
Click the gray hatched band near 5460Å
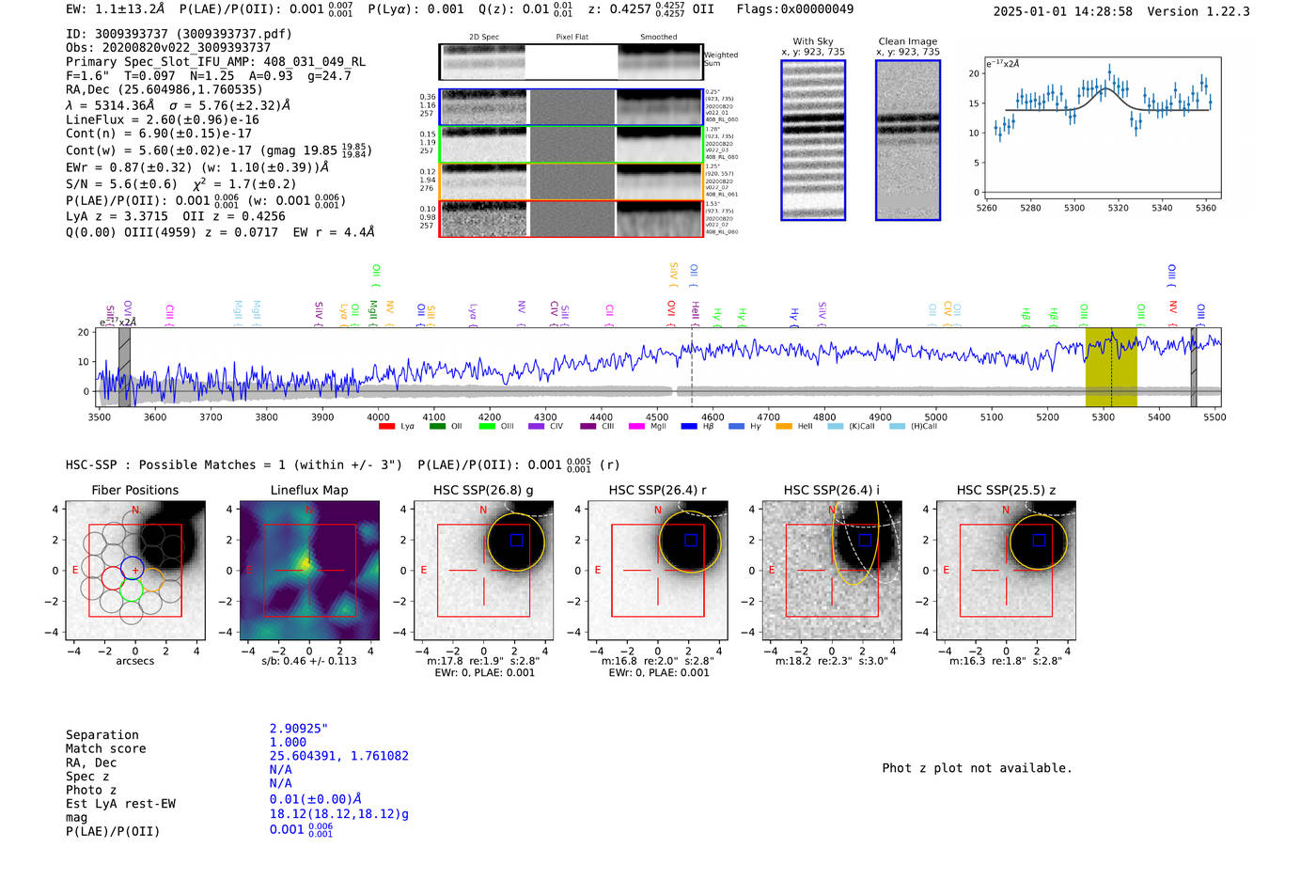point(1194,367)
